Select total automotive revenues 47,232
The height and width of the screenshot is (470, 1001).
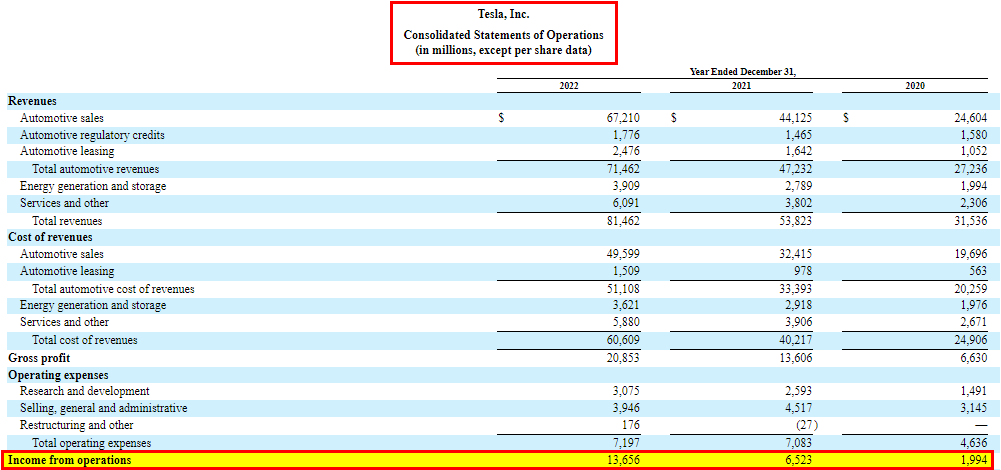click(x=795, y=169)
